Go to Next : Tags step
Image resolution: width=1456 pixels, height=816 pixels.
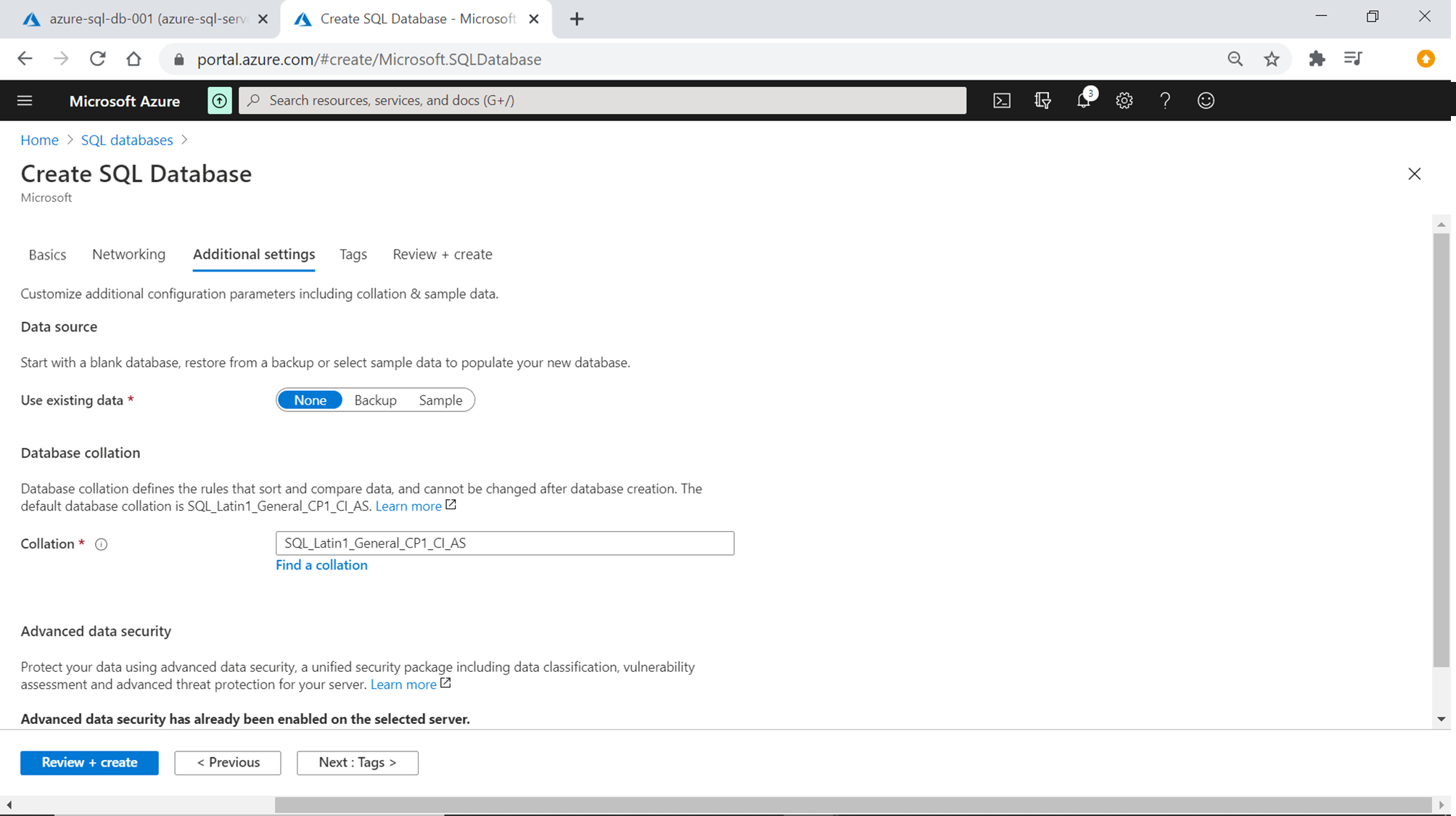pyautogui.click(x=357, y=762)
